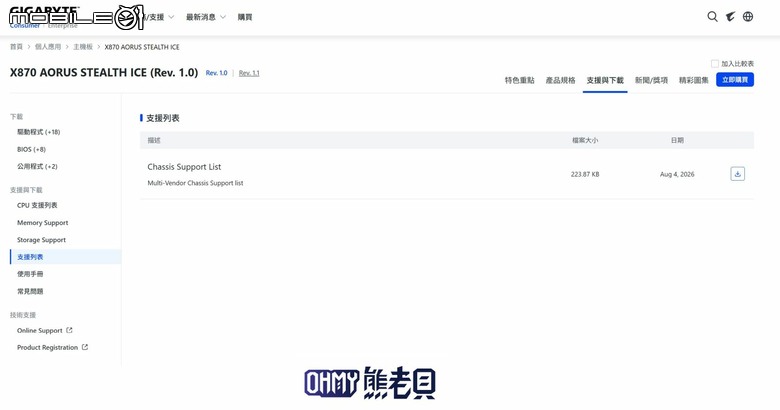Click the Aug 4, 2026 date
This screenshot has height=410, width=780.
[x=677, y=174]
